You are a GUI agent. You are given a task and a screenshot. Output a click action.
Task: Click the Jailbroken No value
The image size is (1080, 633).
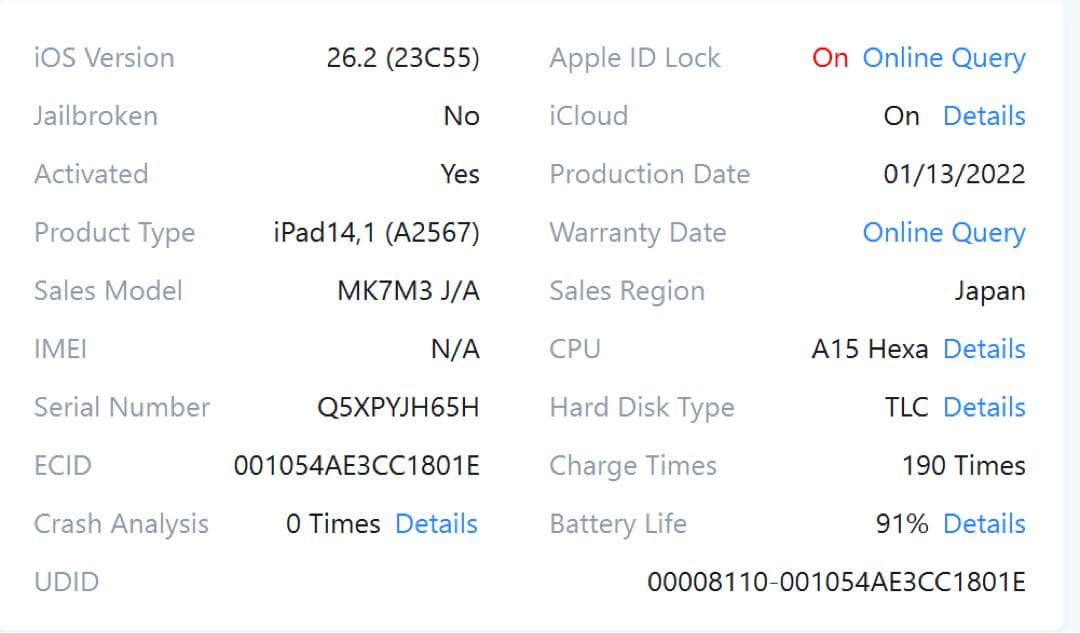(x=462, y=116)
